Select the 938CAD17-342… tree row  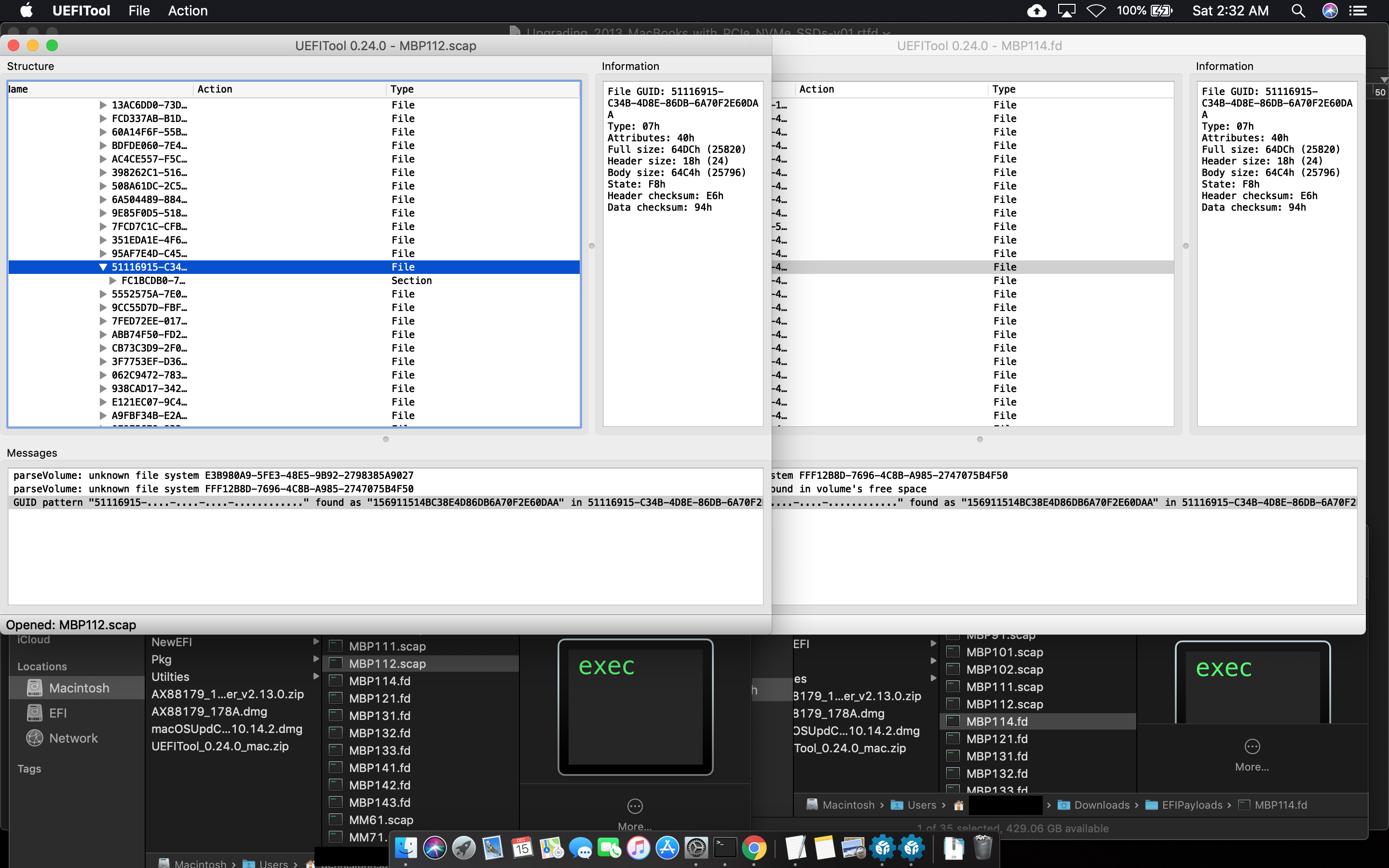[294, 389]
